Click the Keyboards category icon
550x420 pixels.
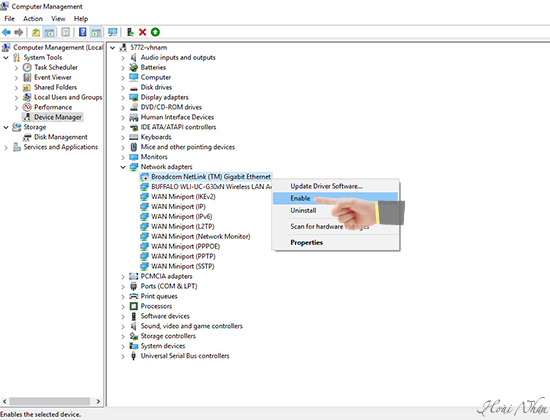[133, 137]
